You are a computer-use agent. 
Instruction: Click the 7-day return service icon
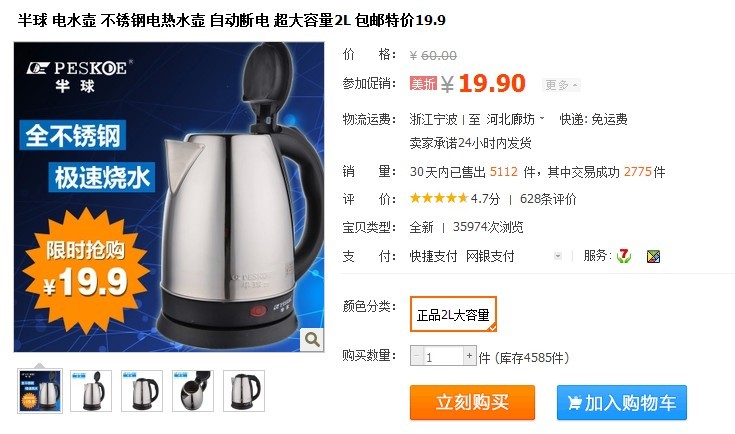[624, 256]
